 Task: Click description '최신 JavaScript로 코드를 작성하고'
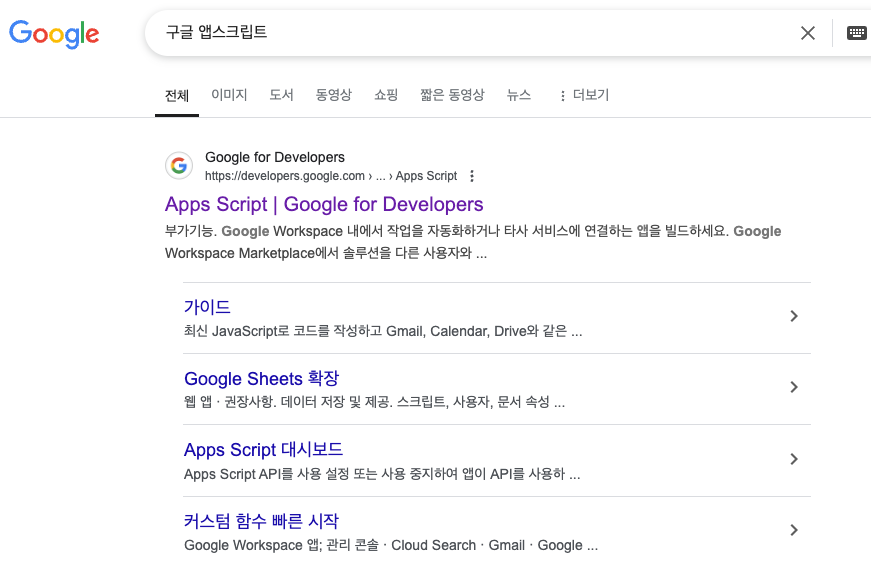point(383,332)
